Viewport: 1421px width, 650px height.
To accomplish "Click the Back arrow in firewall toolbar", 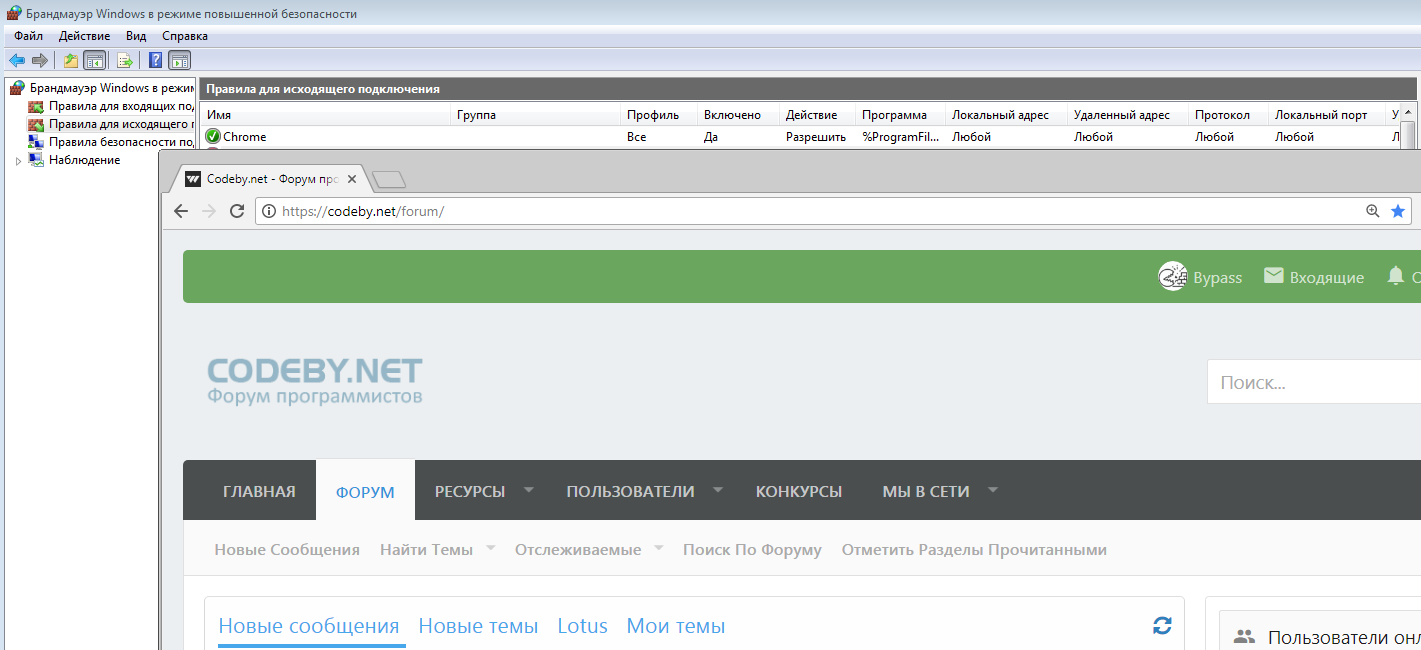I will point(16,60).
